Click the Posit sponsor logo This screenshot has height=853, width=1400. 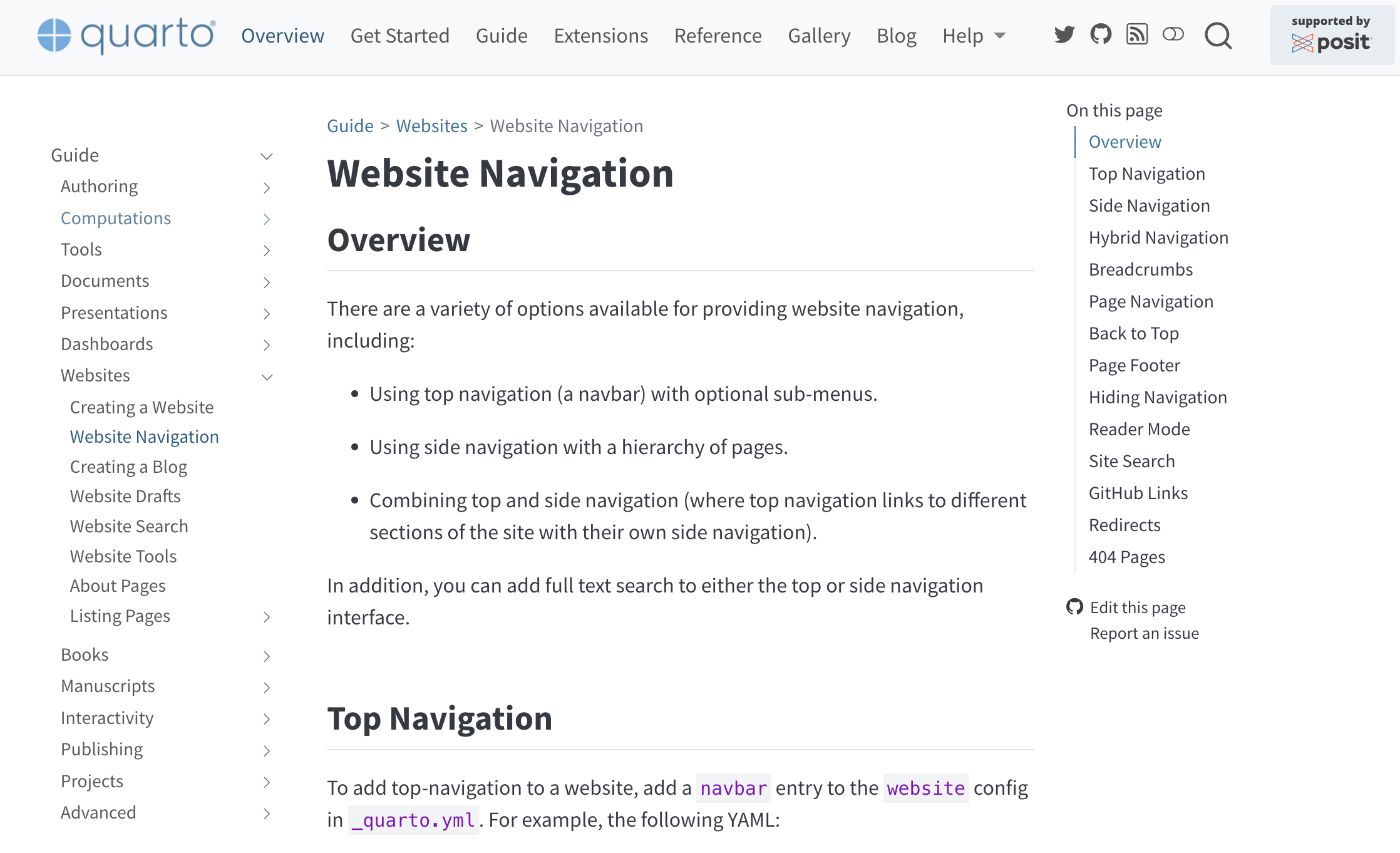point(1331,35)
